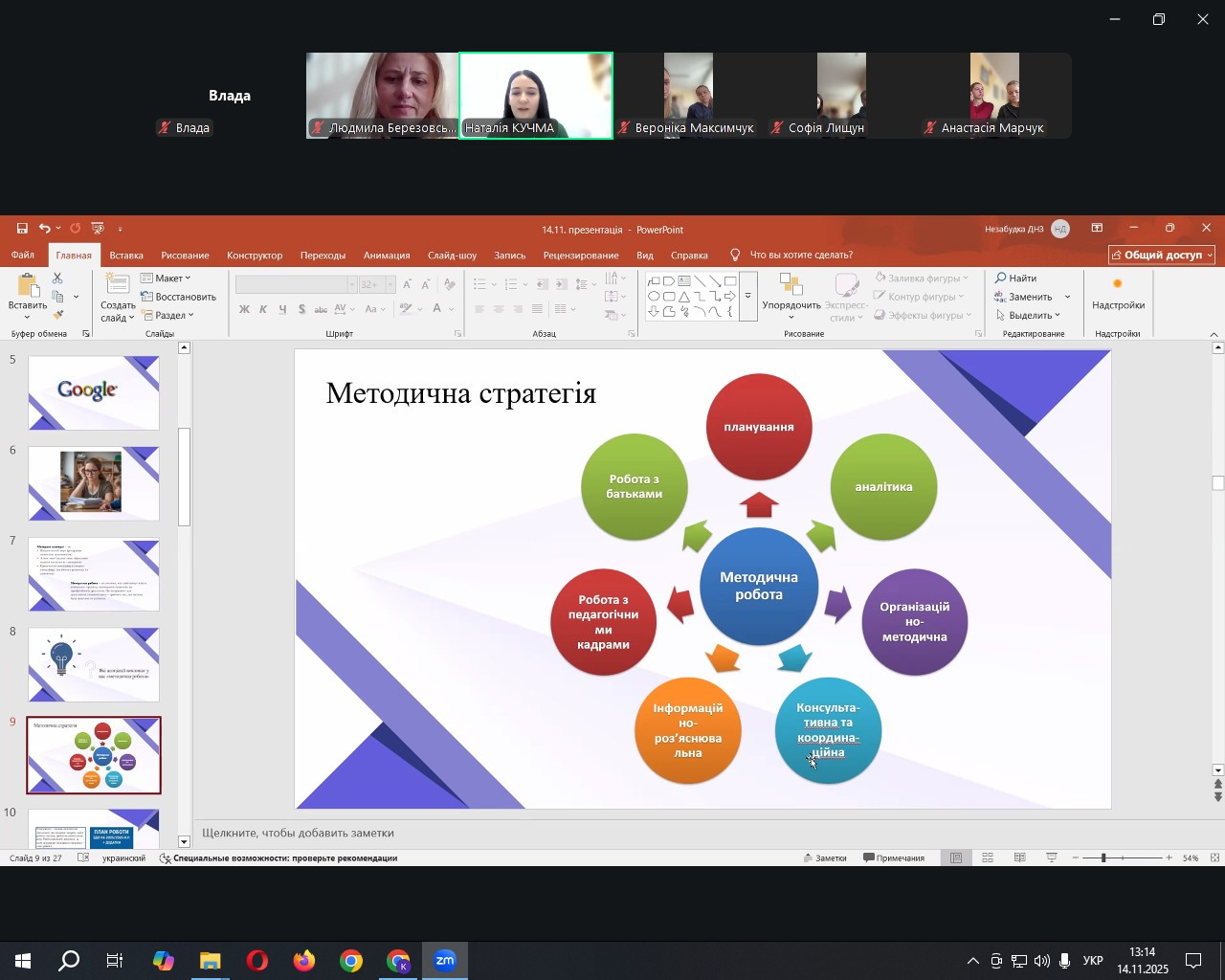Toggle the Заметки notes pane
Image resolution: width=1225 pixels, height=980 pixels.
pos(825,858)
